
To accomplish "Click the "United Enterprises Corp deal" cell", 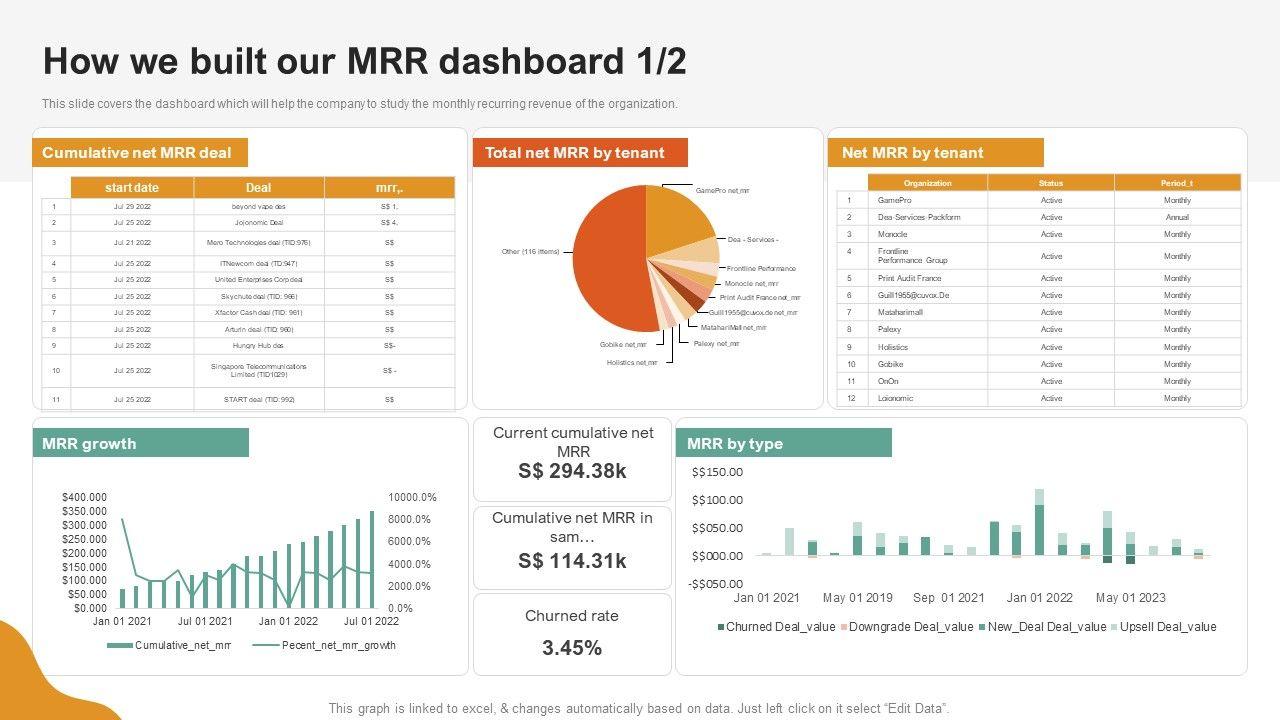I will tap(258, 280).
